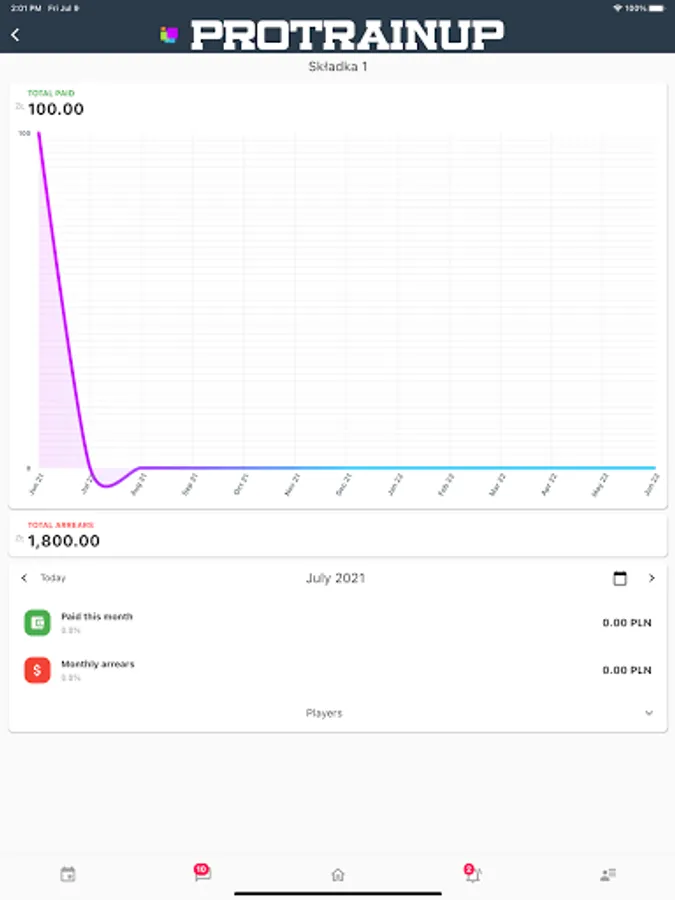The width and height of the screenshot is (675, 900).
Task: Open the calendar tab in bottom bar
Action: point(68,874)
